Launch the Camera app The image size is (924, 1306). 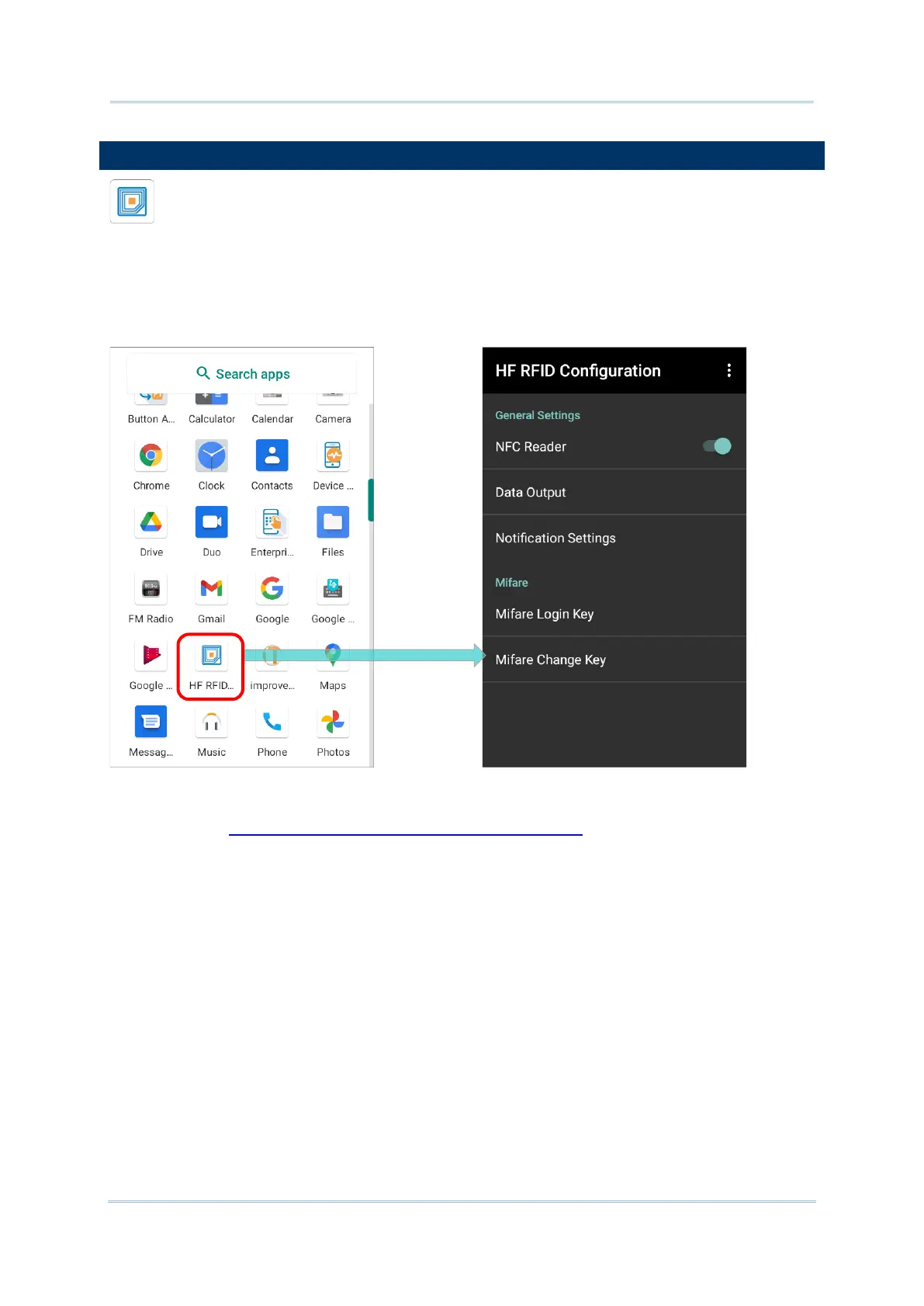[x=333, y=400]
